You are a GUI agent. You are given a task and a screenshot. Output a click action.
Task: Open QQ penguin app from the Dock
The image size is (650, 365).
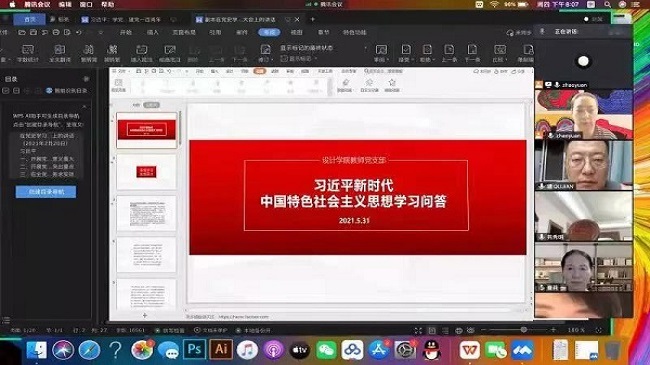click(x=432, y=350)
